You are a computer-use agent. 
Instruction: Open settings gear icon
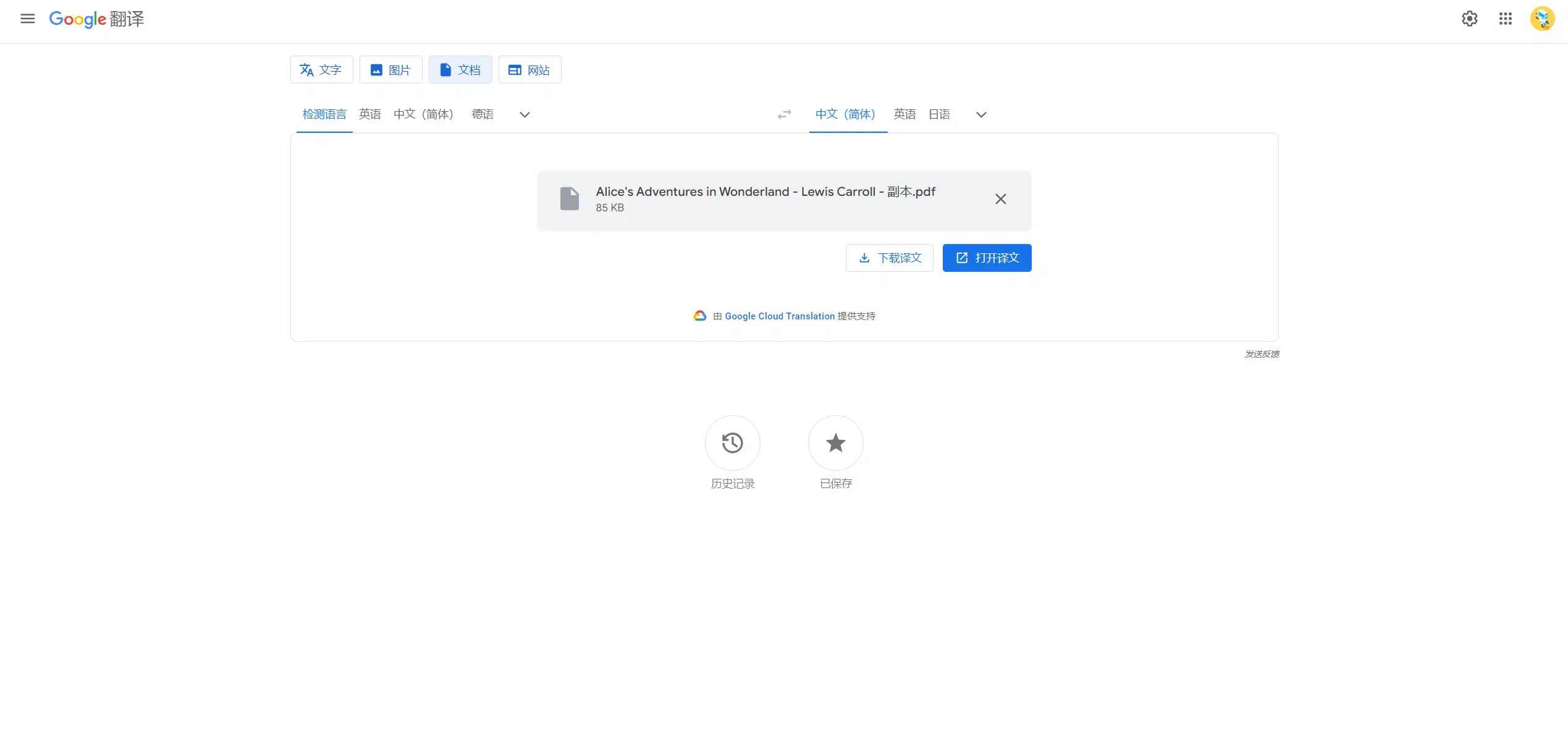[x=1469, y=19]
